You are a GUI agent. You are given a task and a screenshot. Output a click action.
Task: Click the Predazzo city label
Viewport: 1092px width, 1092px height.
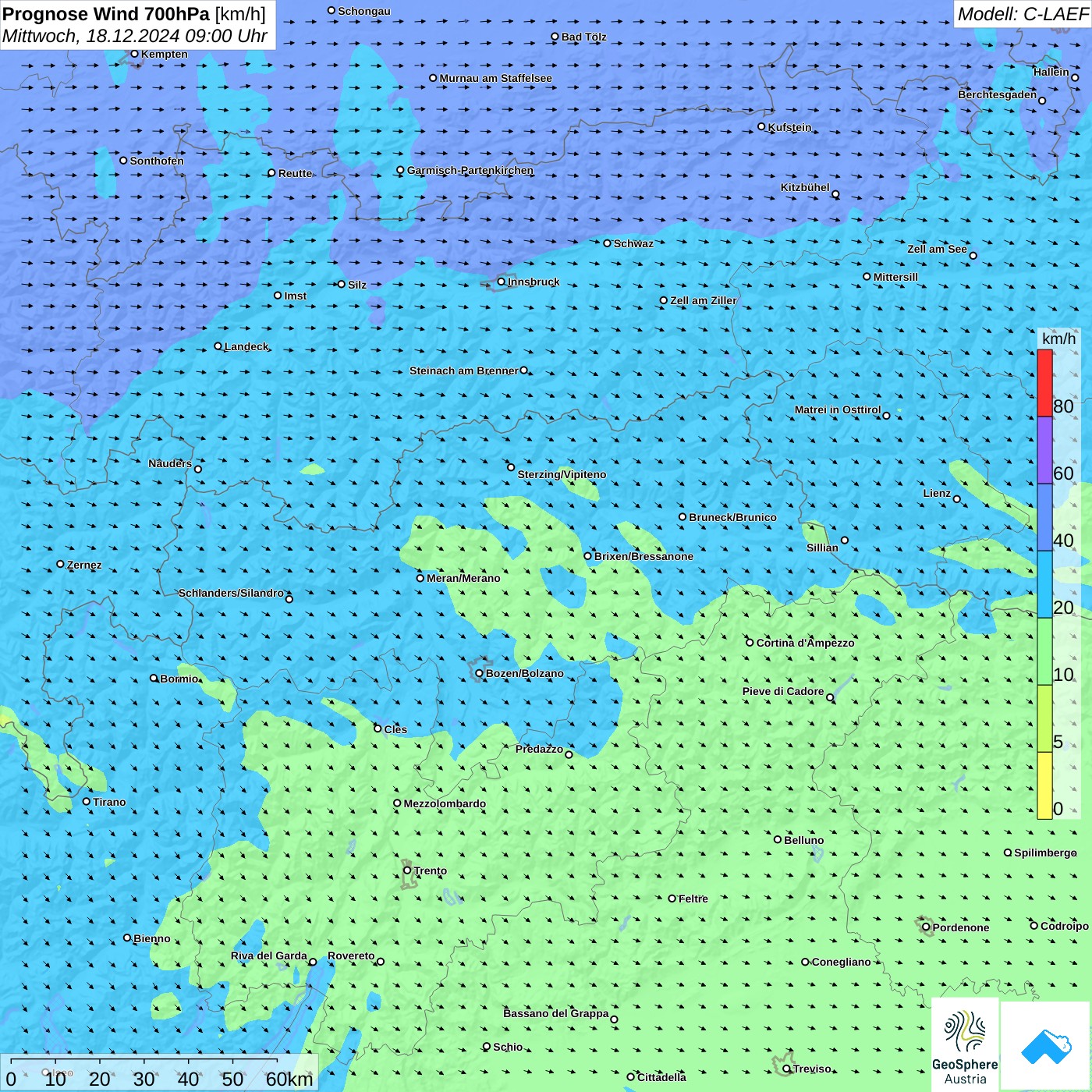coord(539,749)
